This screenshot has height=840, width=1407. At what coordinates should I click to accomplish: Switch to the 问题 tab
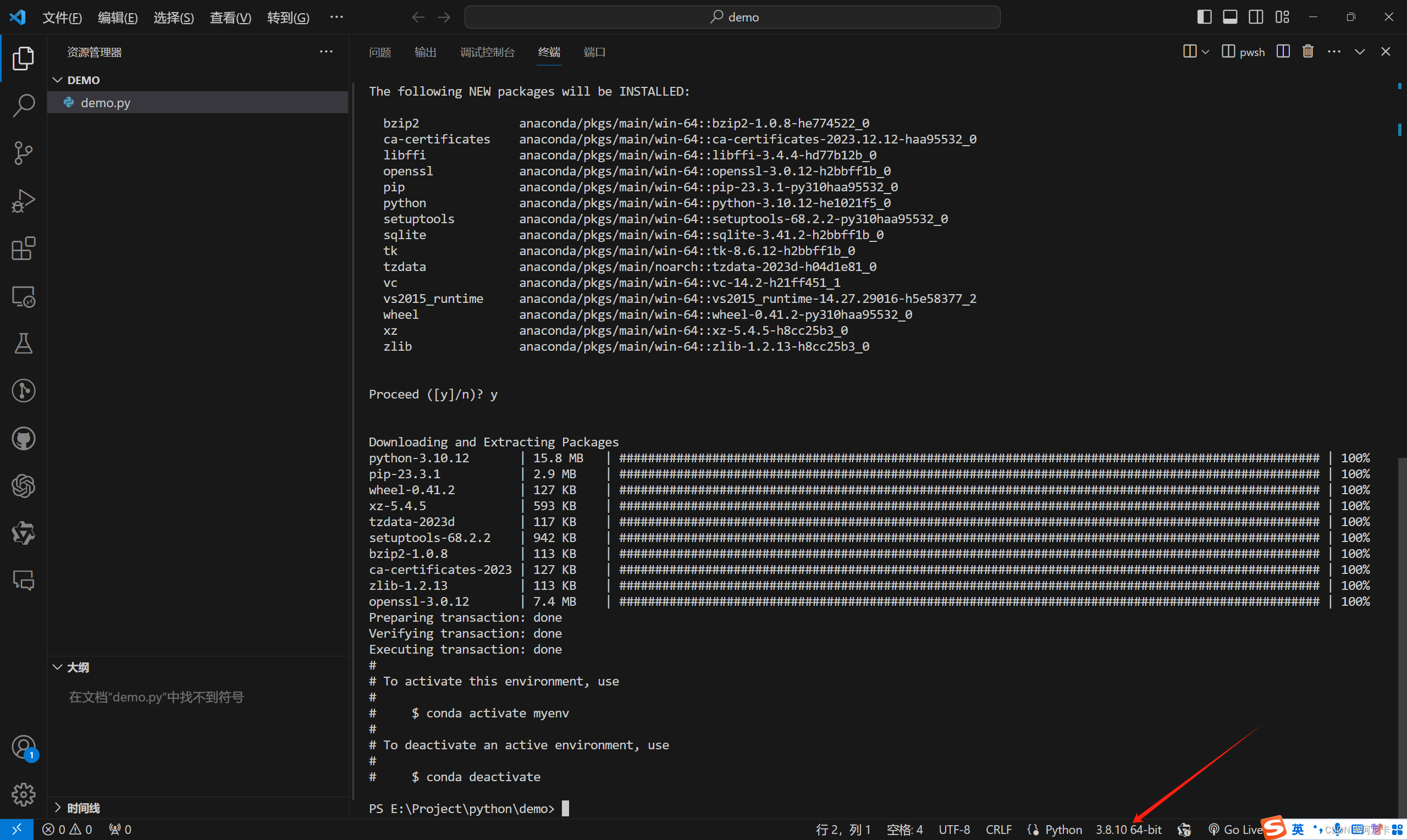(x=380, y=52)
